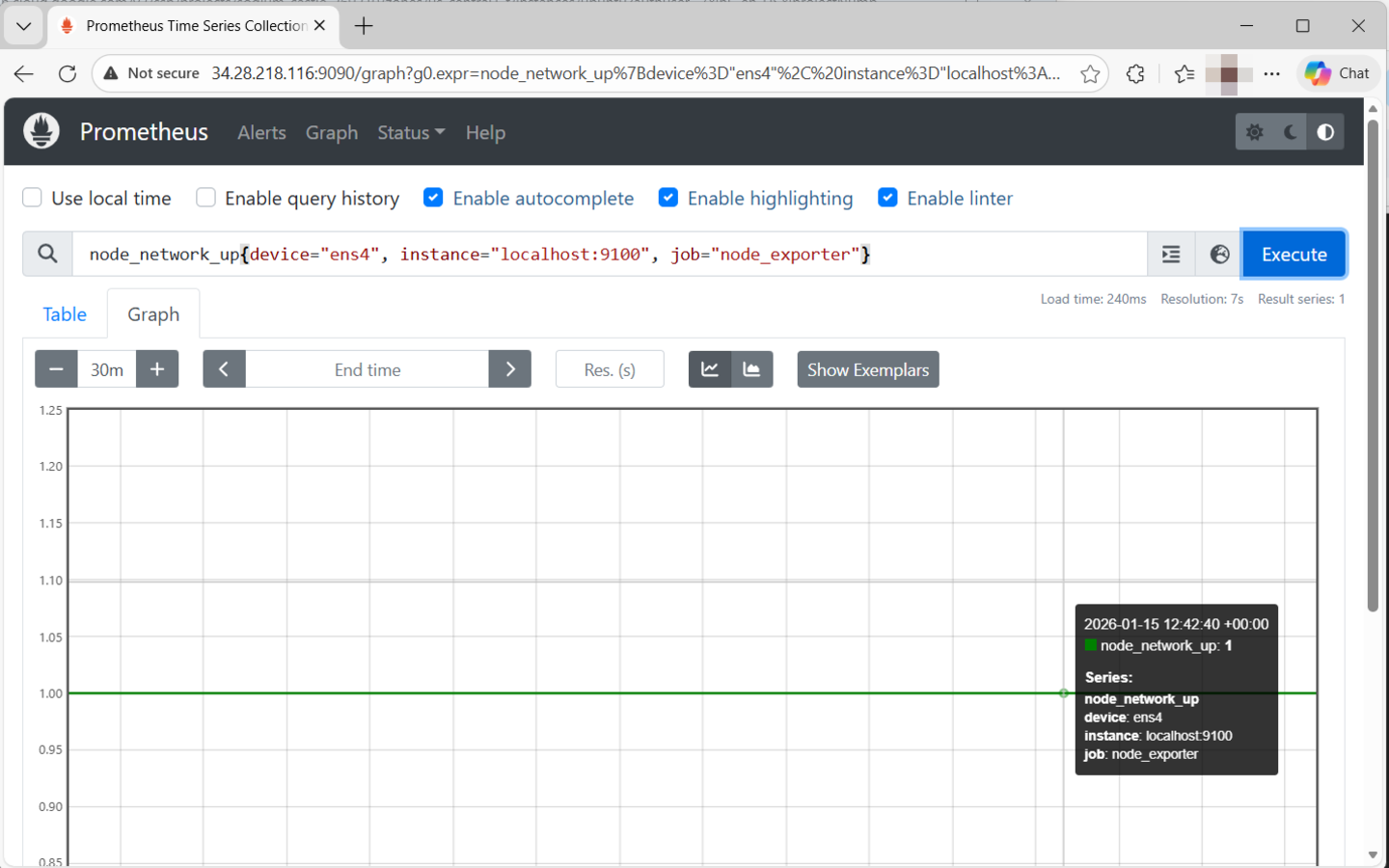Select the line graph display icon
Viewport: 1389px width, 868px height.
[710, 368]
